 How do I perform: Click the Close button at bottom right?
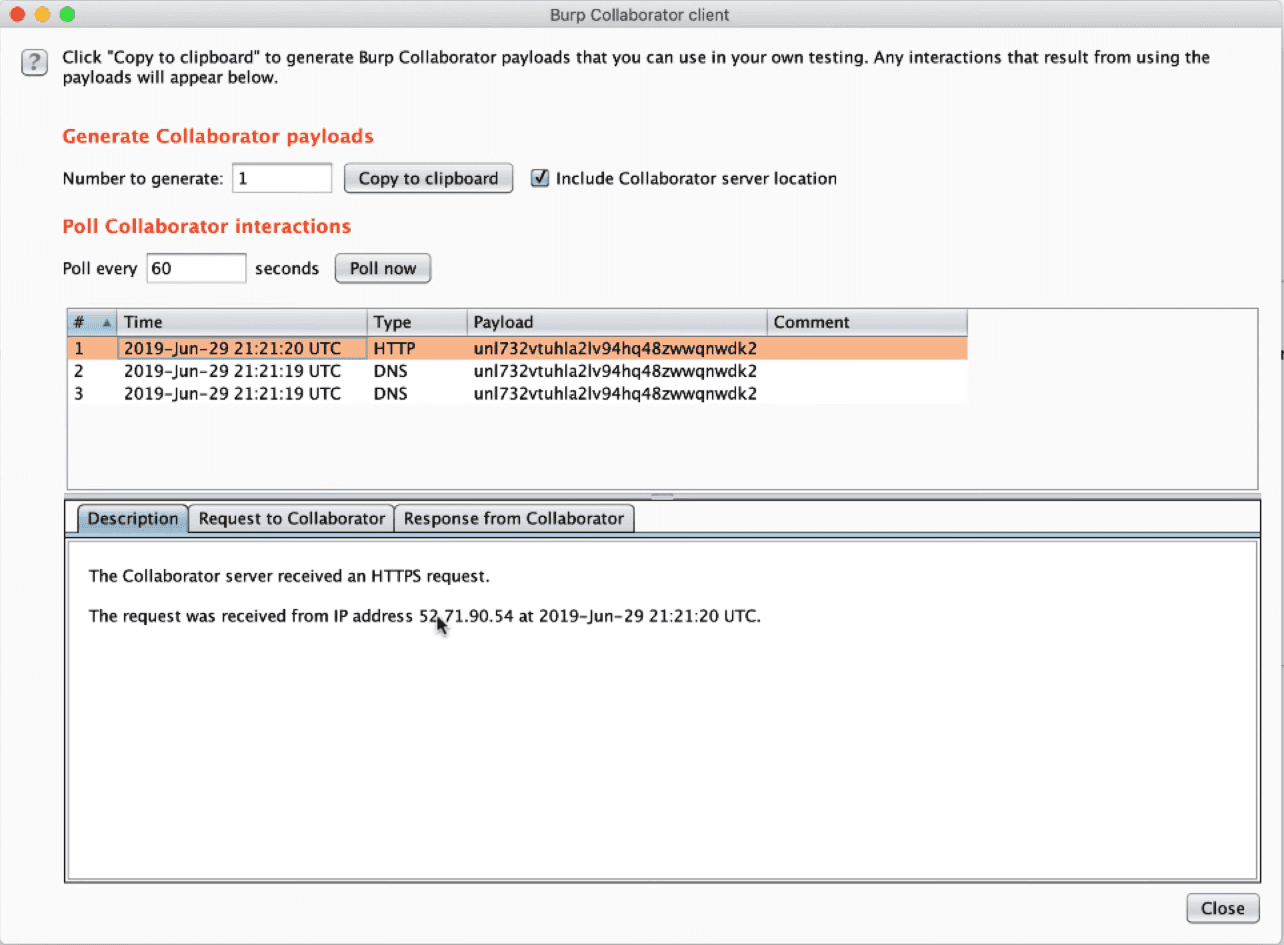coord(1222,908)
